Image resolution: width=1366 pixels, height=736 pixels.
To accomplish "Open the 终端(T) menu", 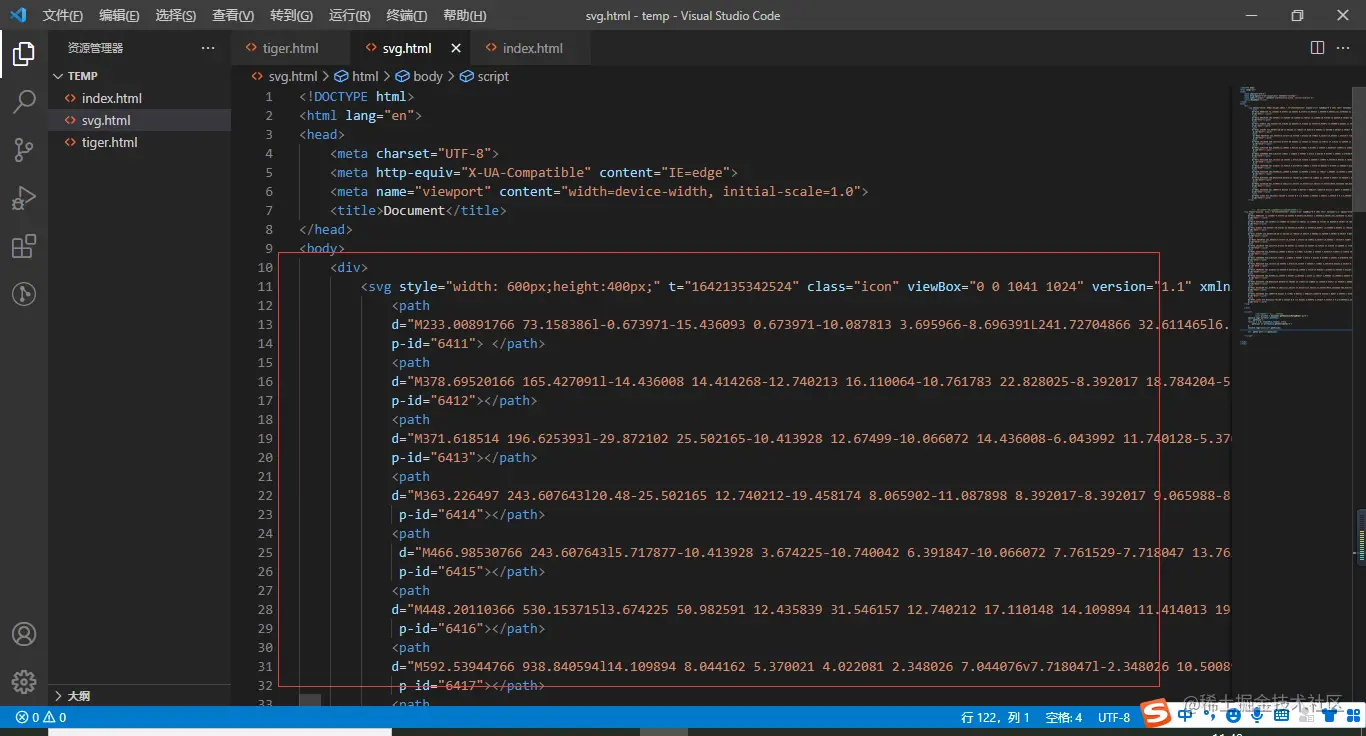I will [406, 16].
